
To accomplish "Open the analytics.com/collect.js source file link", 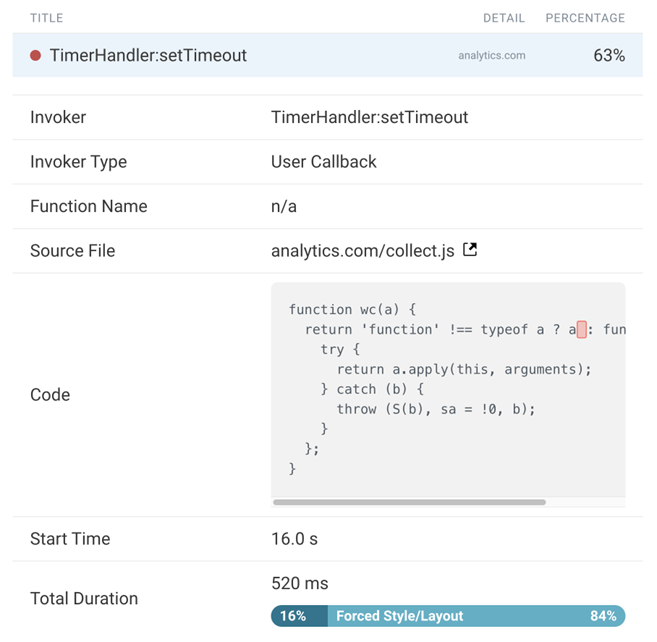I will pos(362,251).
